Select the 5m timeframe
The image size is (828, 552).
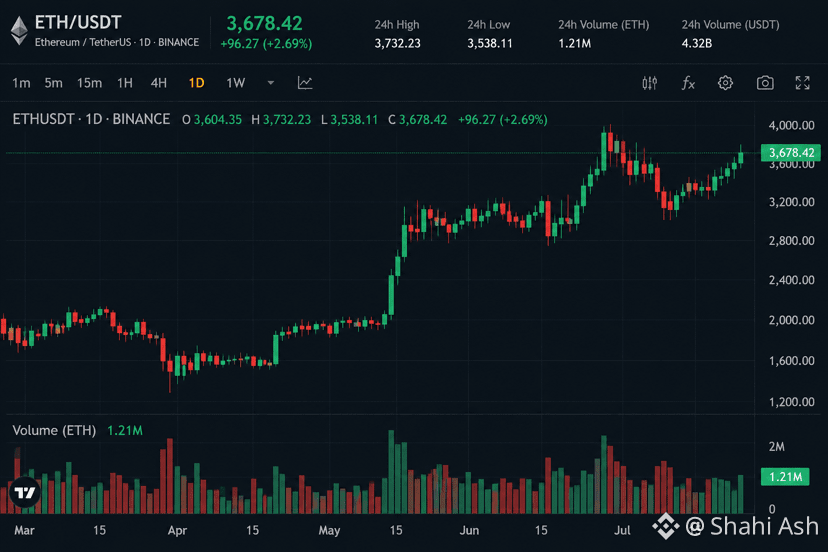[x=53, y=83]
